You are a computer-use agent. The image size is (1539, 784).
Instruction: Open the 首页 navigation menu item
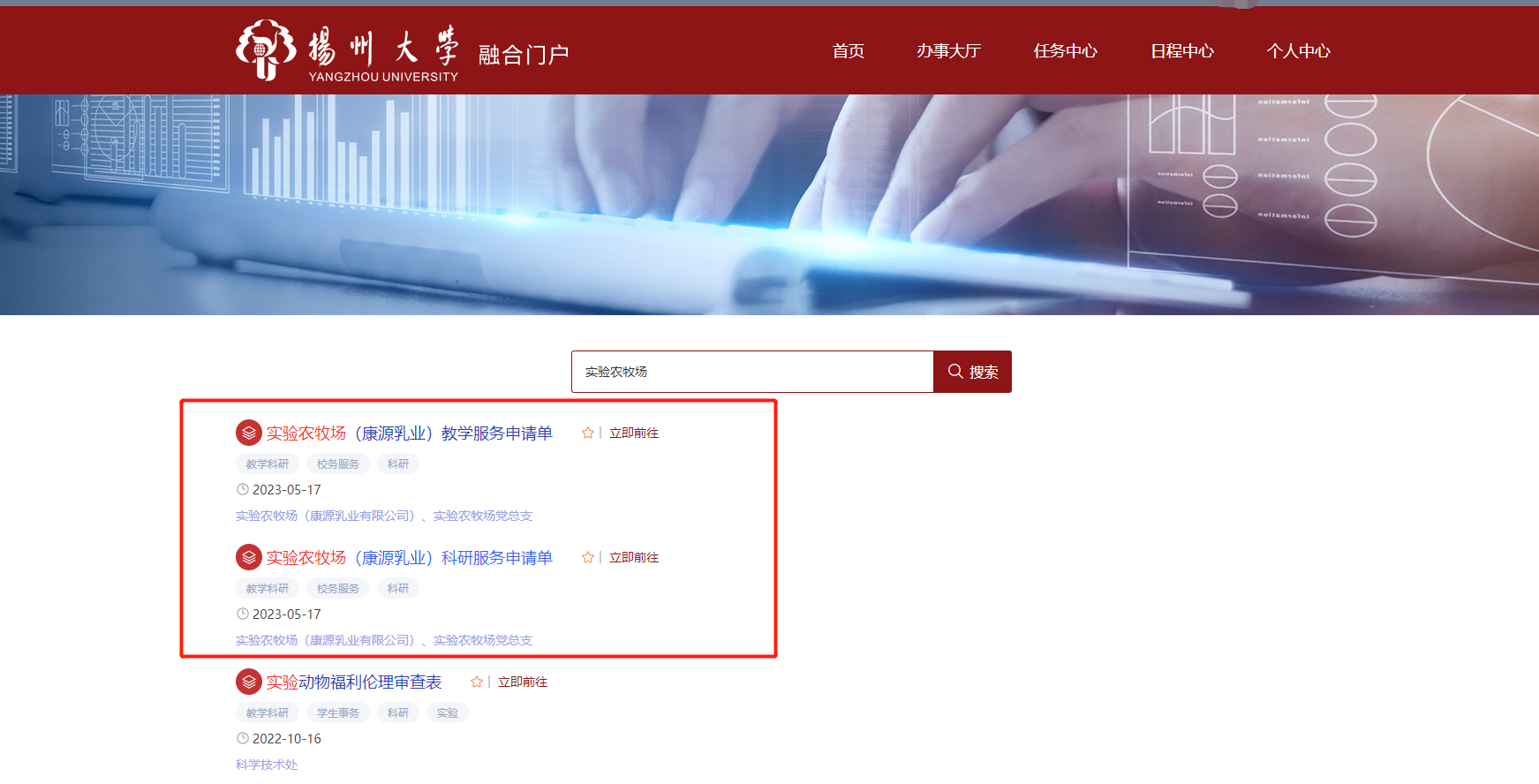848,51
